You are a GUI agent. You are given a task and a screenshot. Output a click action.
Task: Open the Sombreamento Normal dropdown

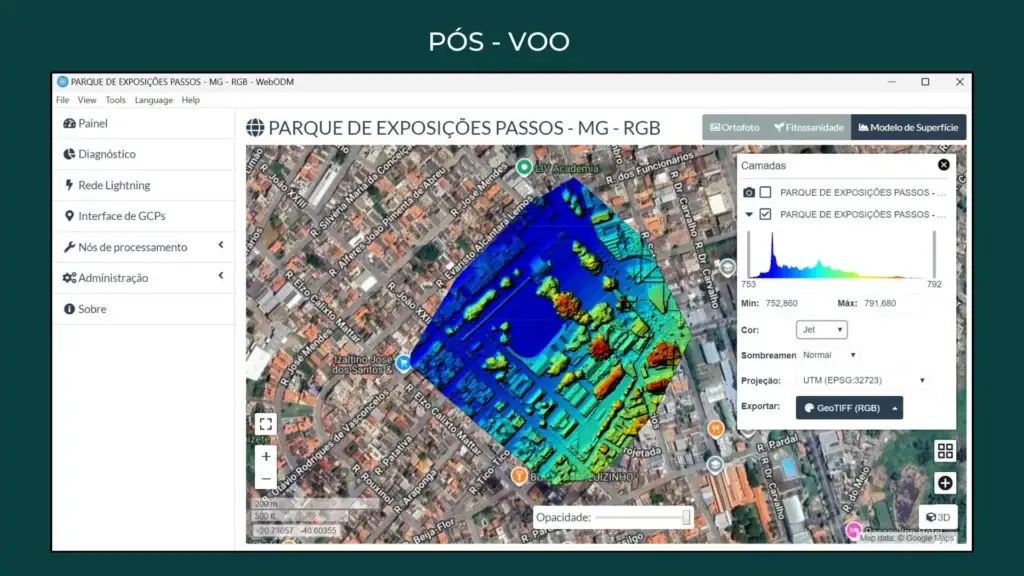coord(829,355)
